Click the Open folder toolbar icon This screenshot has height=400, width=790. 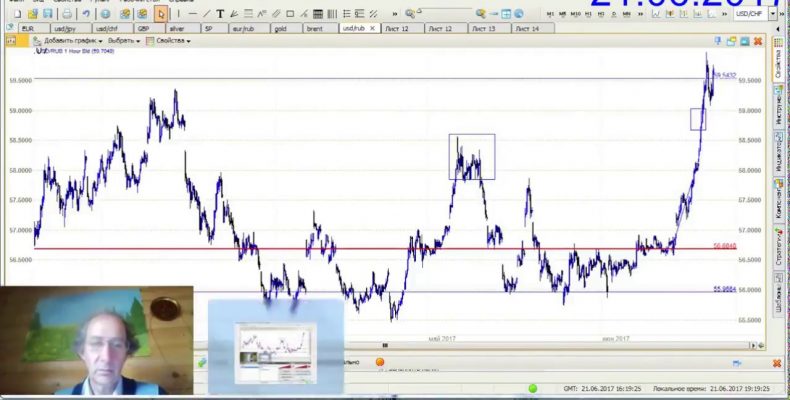click(33, 14)
